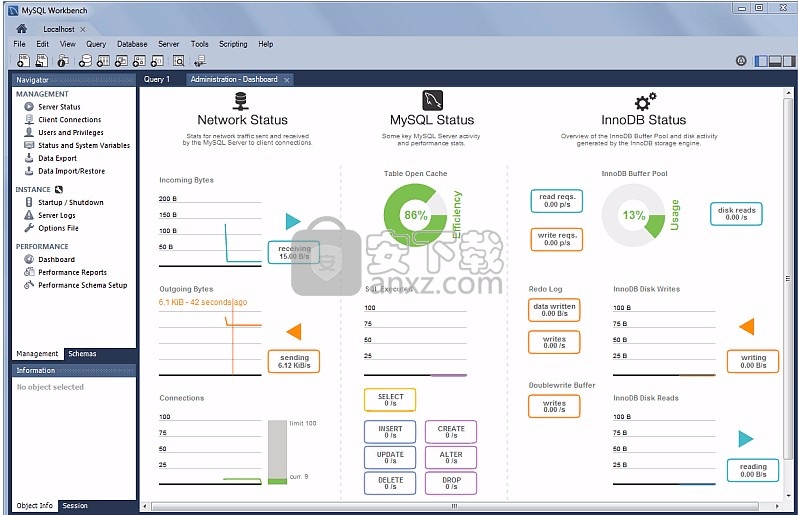798x515 pixels.
Task: Click the SELECT statements counter box
Action: tap(390, 400)
